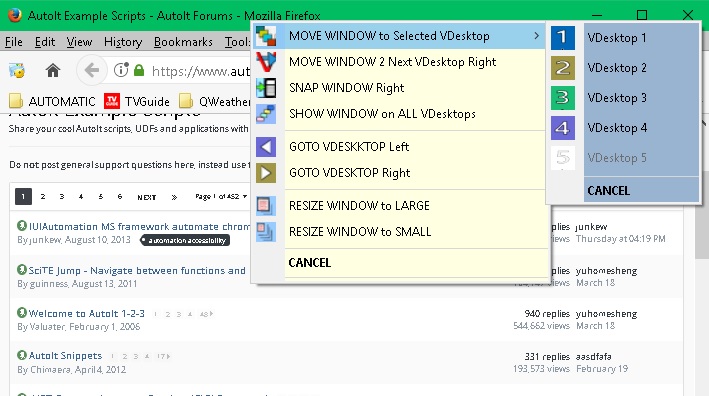Open the Firefox History menu

[123, 42]
